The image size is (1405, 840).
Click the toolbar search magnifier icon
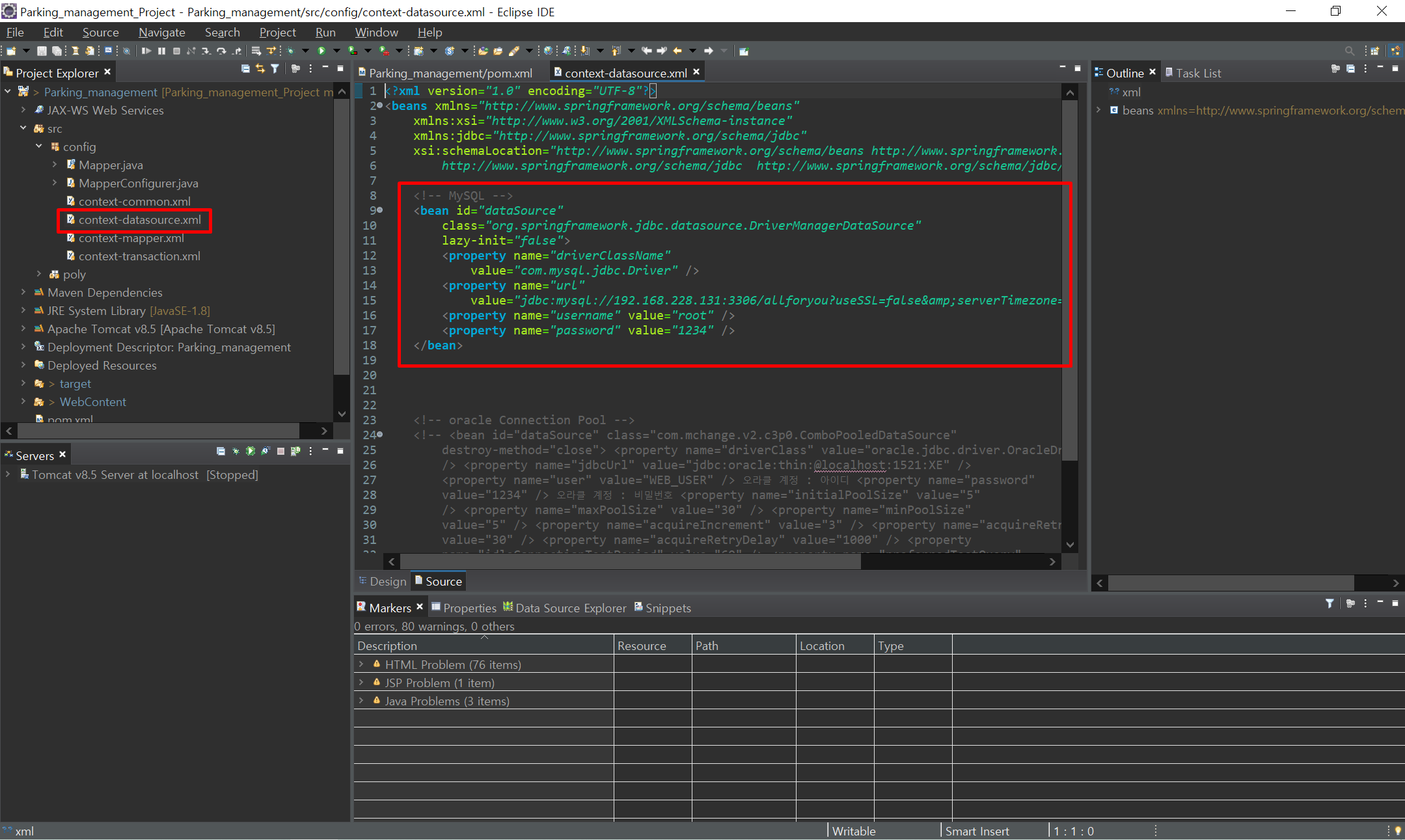pos(1349,51)
